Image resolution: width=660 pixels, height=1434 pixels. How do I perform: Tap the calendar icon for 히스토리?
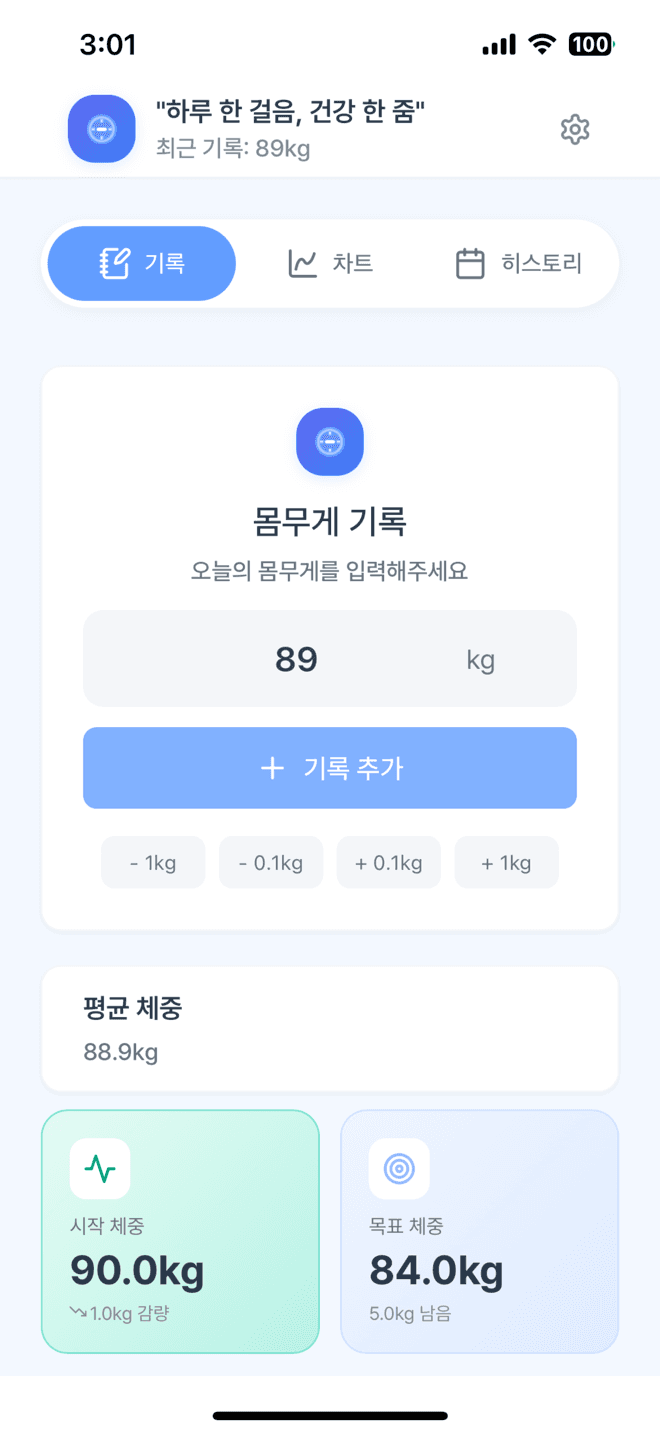point(470,264)
